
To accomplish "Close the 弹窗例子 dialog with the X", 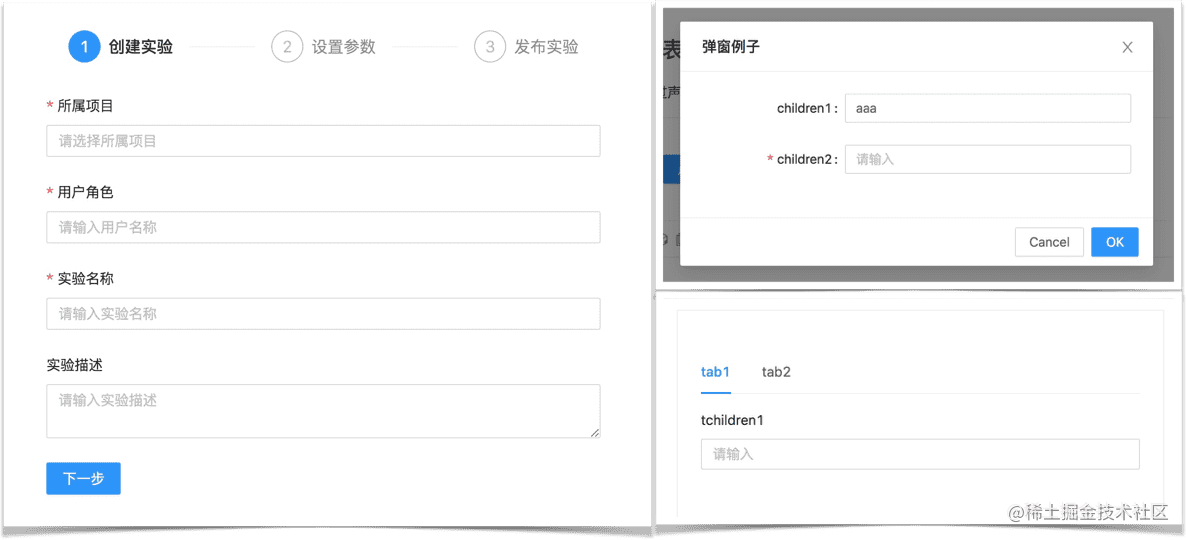I will [x=1127, y=47].
